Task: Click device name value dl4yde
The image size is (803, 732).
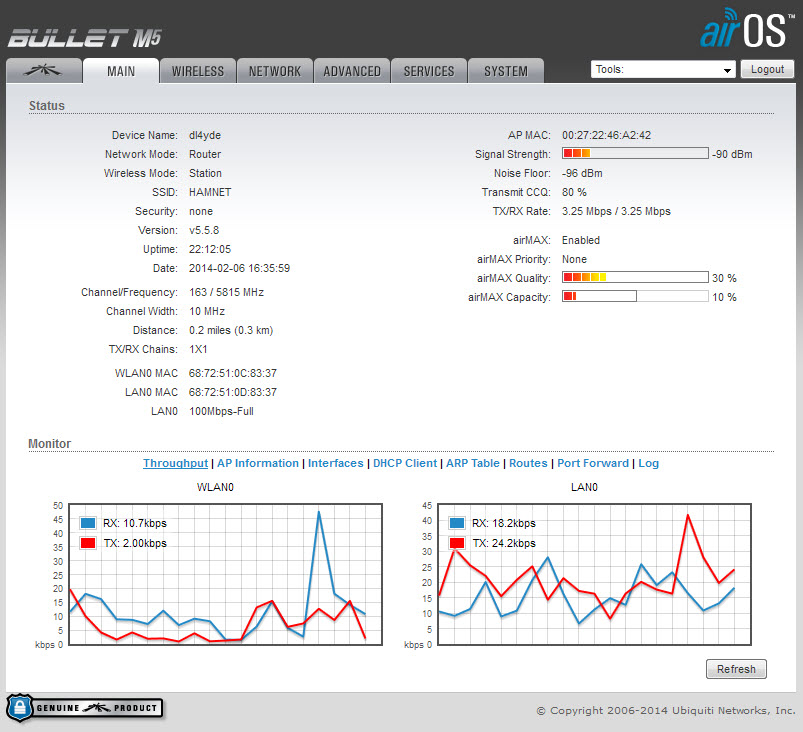Action: click(x=205, y=135)
